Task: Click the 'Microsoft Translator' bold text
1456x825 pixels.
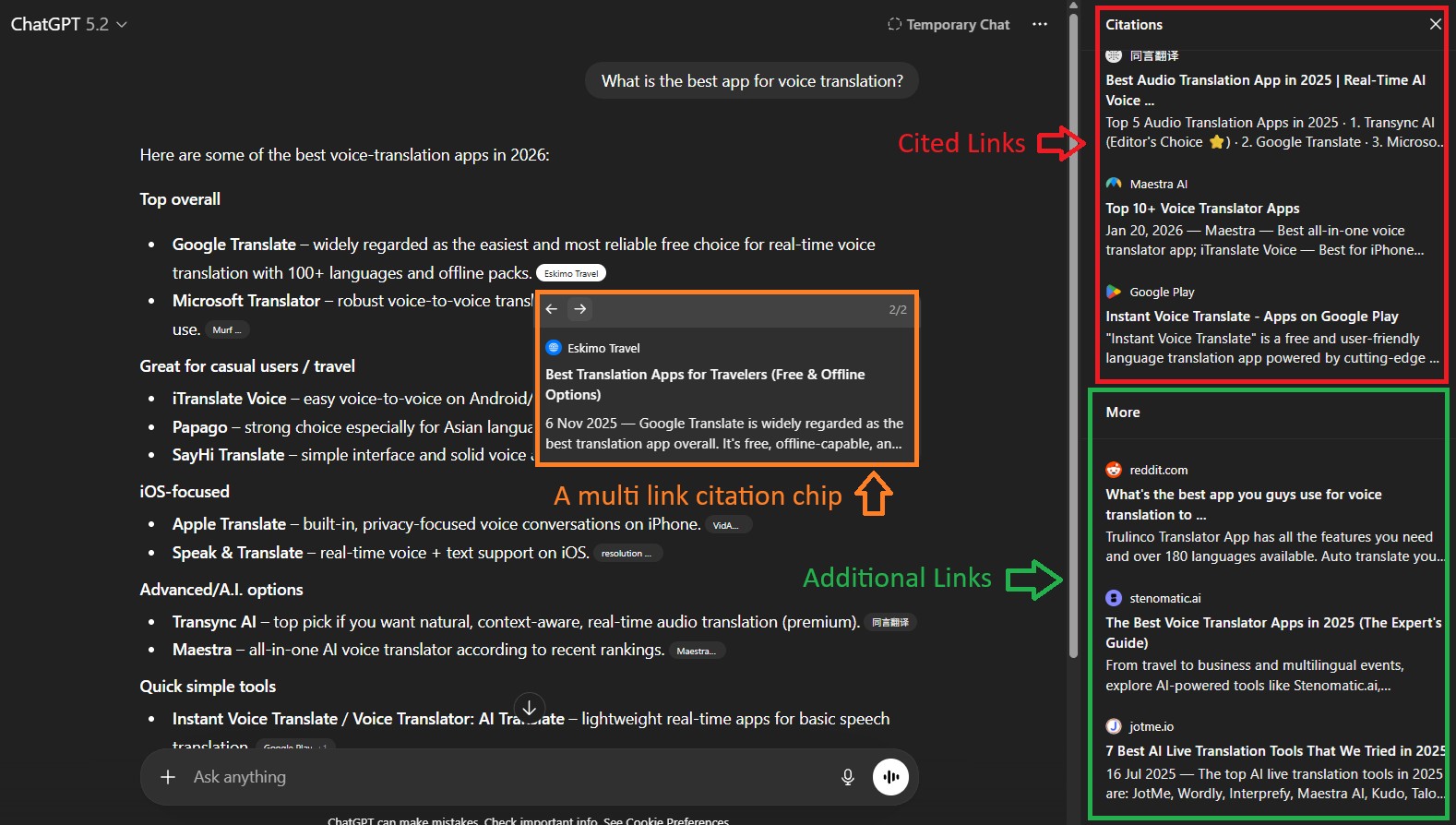Action: (246, 301)
